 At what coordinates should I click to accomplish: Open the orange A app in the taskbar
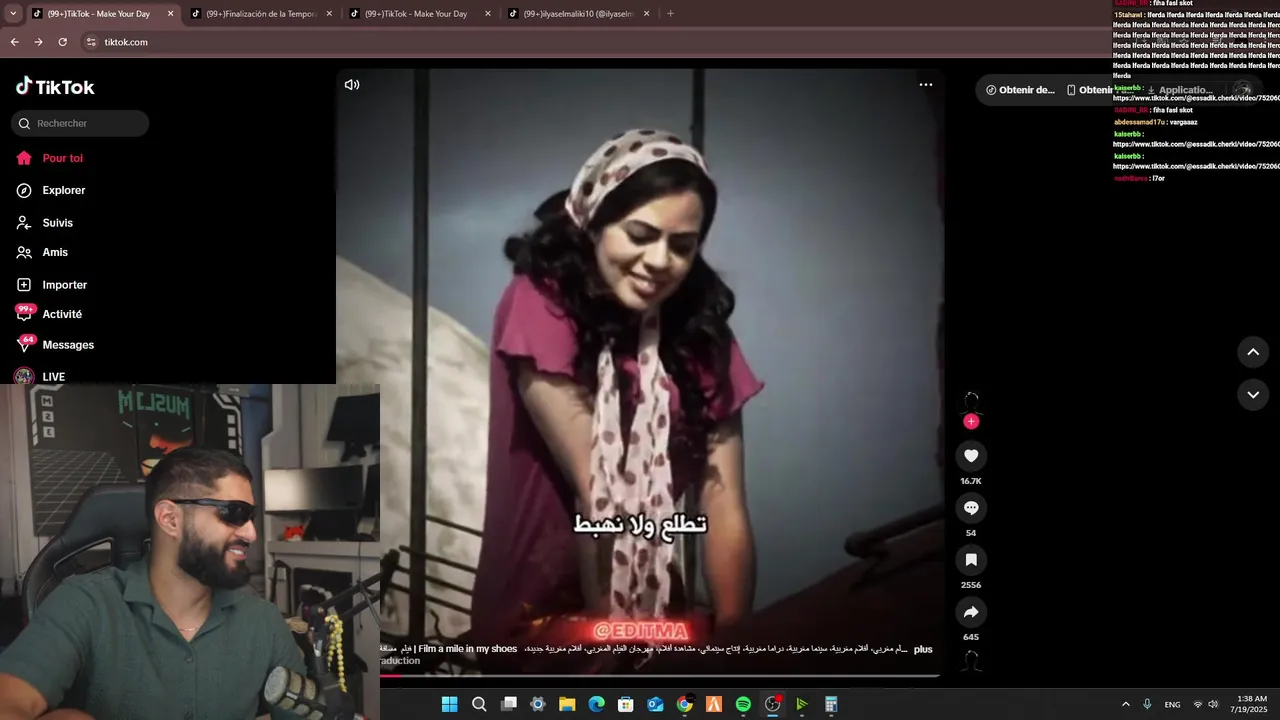click(714, 704)
